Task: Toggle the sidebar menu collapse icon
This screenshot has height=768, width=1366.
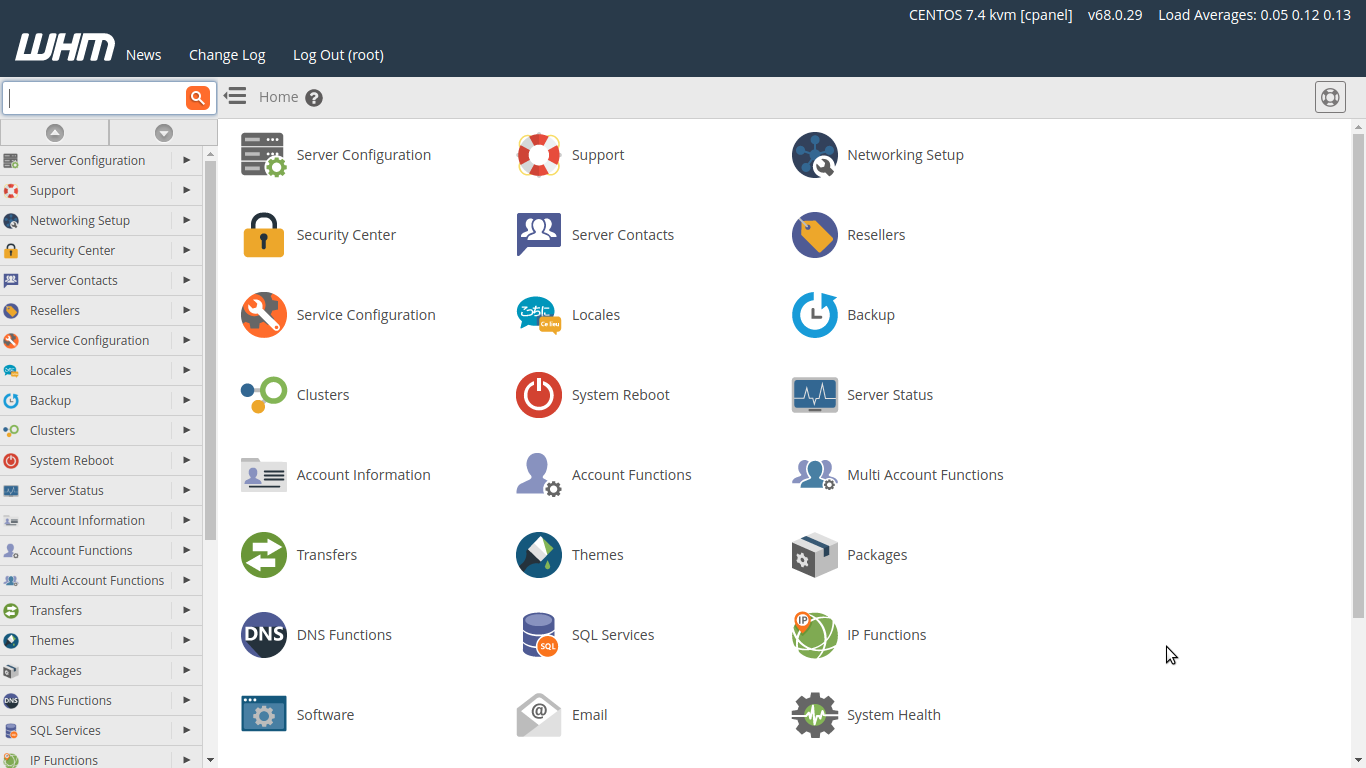Action: click(235, 96)
